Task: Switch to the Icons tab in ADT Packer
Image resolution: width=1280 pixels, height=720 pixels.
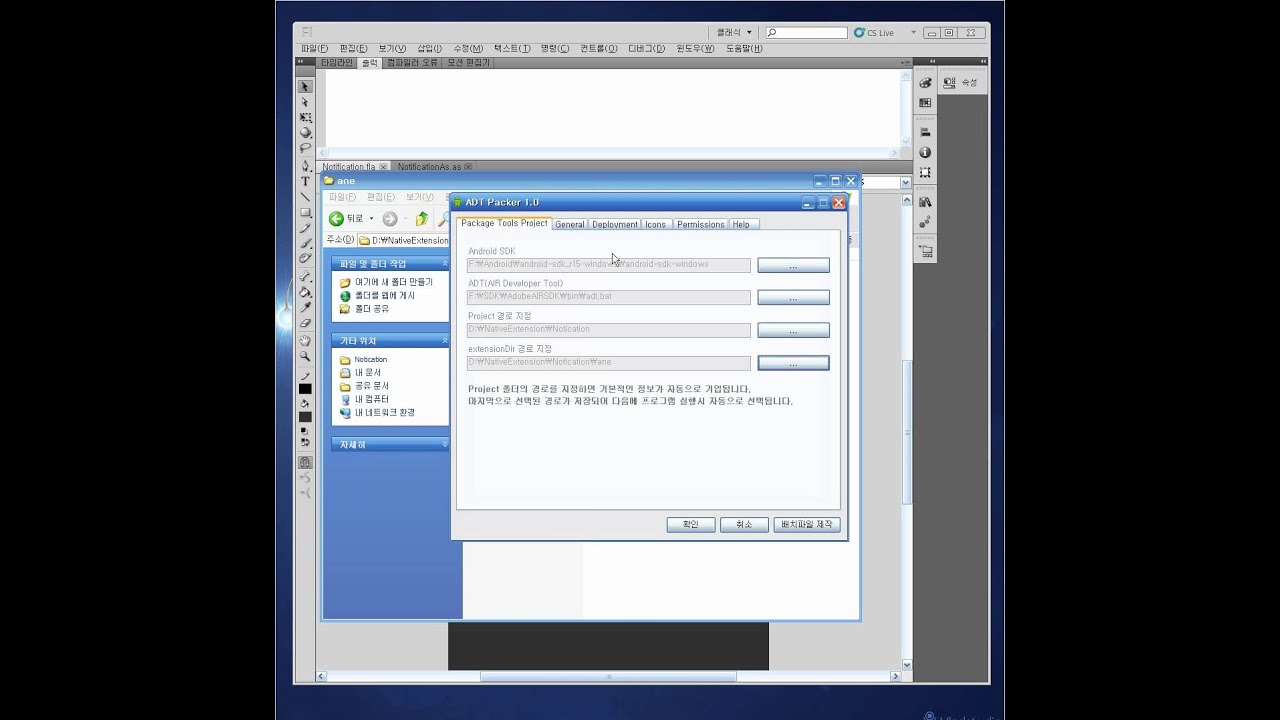Action: coord(655,224)
